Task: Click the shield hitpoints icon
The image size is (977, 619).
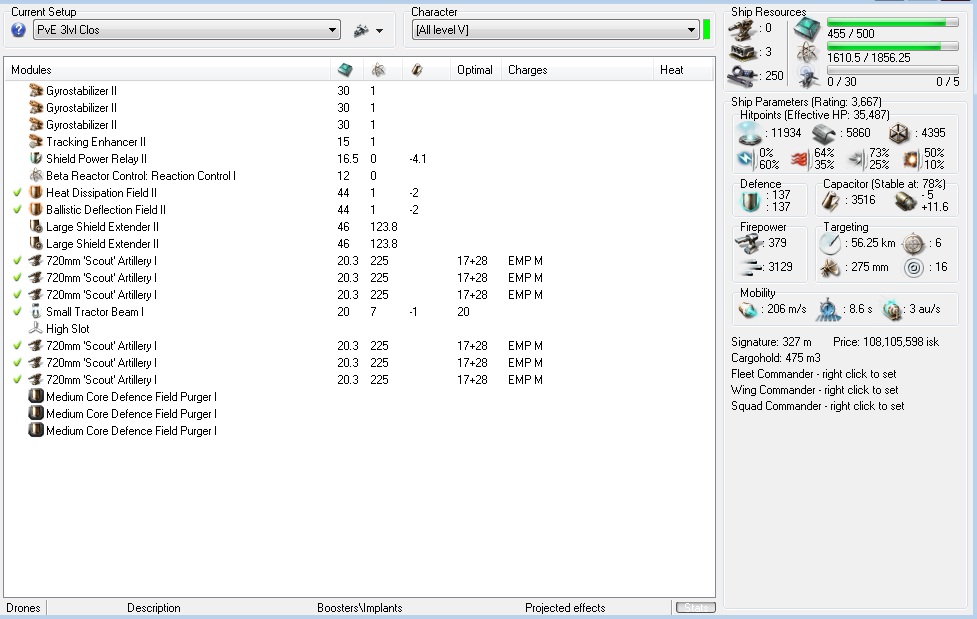Action: [750, 133]
